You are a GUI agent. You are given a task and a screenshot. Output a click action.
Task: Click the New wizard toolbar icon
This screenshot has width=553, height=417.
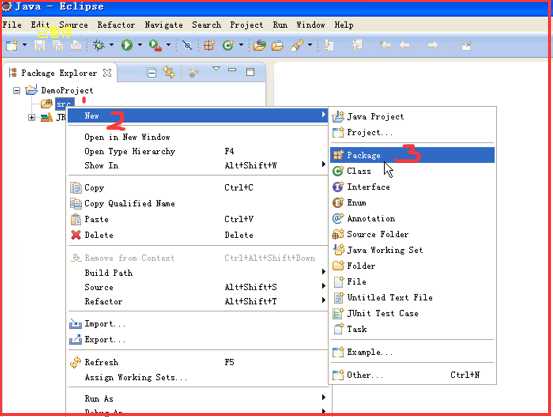click(x=12, y=45)
